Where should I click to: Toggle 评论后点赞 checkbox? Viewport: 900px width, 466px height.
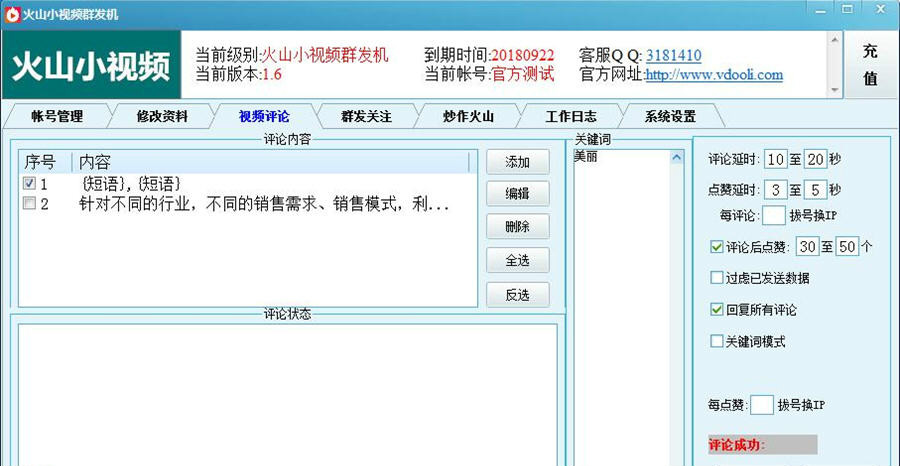716,247
